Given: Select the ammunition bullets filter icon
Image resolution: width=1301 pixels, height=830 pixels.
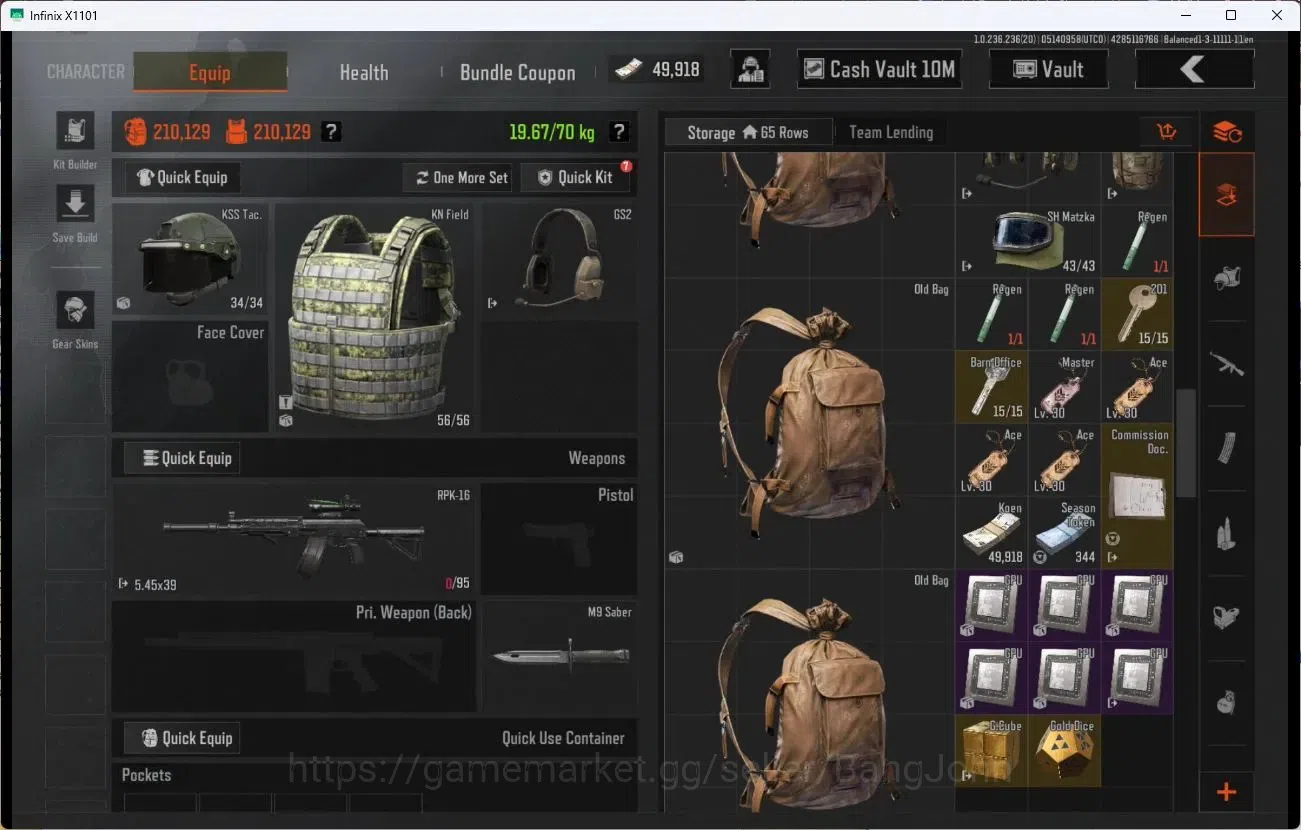Looking at the screenshot, I should (1227, 533).
